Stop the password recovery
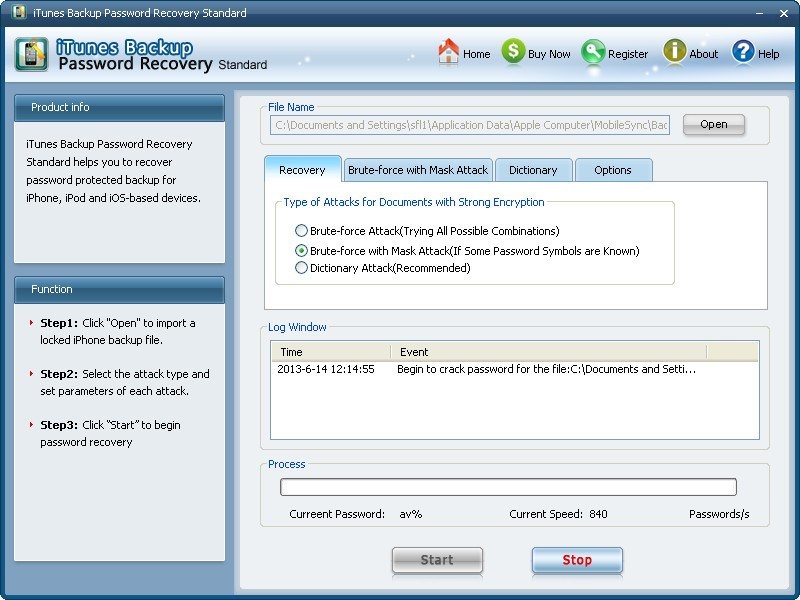 point(577,560)
